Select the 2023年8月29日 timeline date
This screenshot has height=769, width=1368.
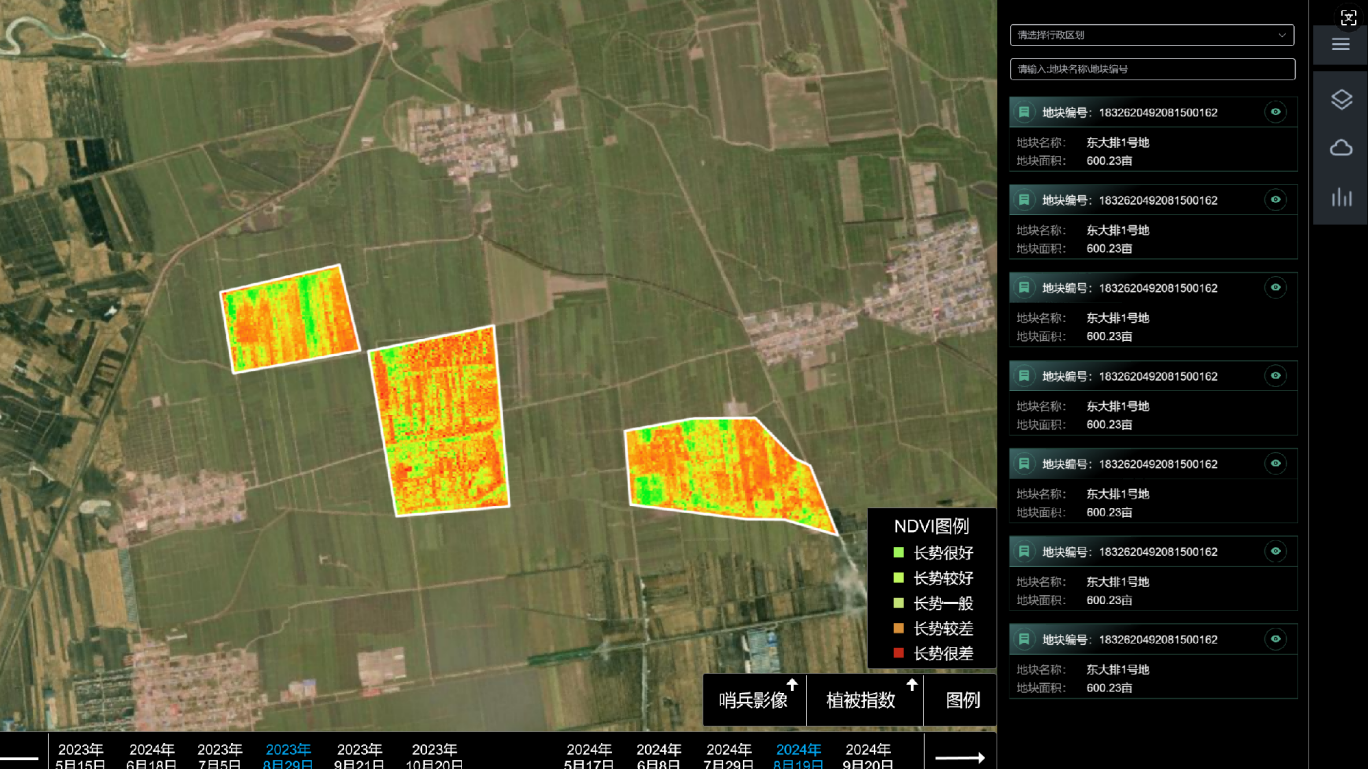point(288,757)
